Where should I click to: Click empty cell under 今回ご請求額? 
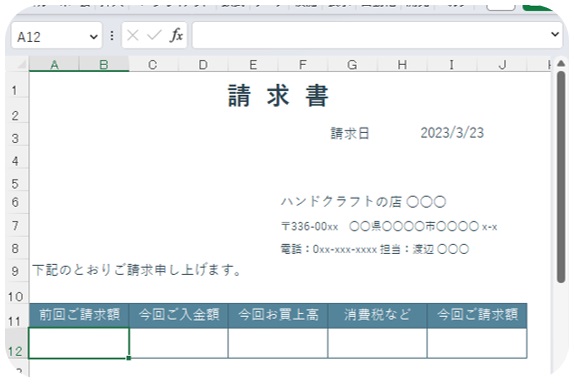477,343
